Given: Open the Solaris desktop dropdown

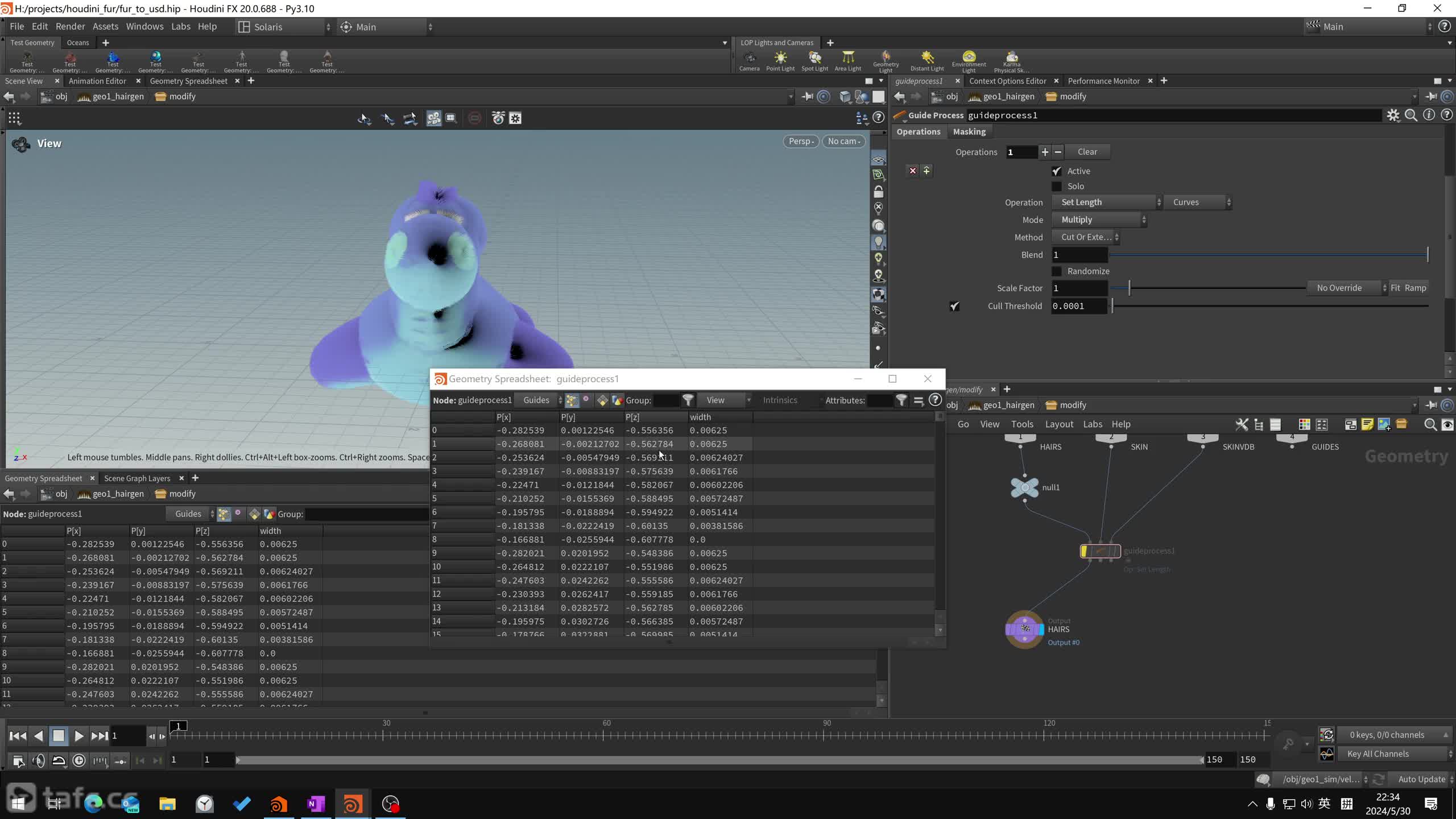Looking at the screenshot, I should click(x=284, y=27).
